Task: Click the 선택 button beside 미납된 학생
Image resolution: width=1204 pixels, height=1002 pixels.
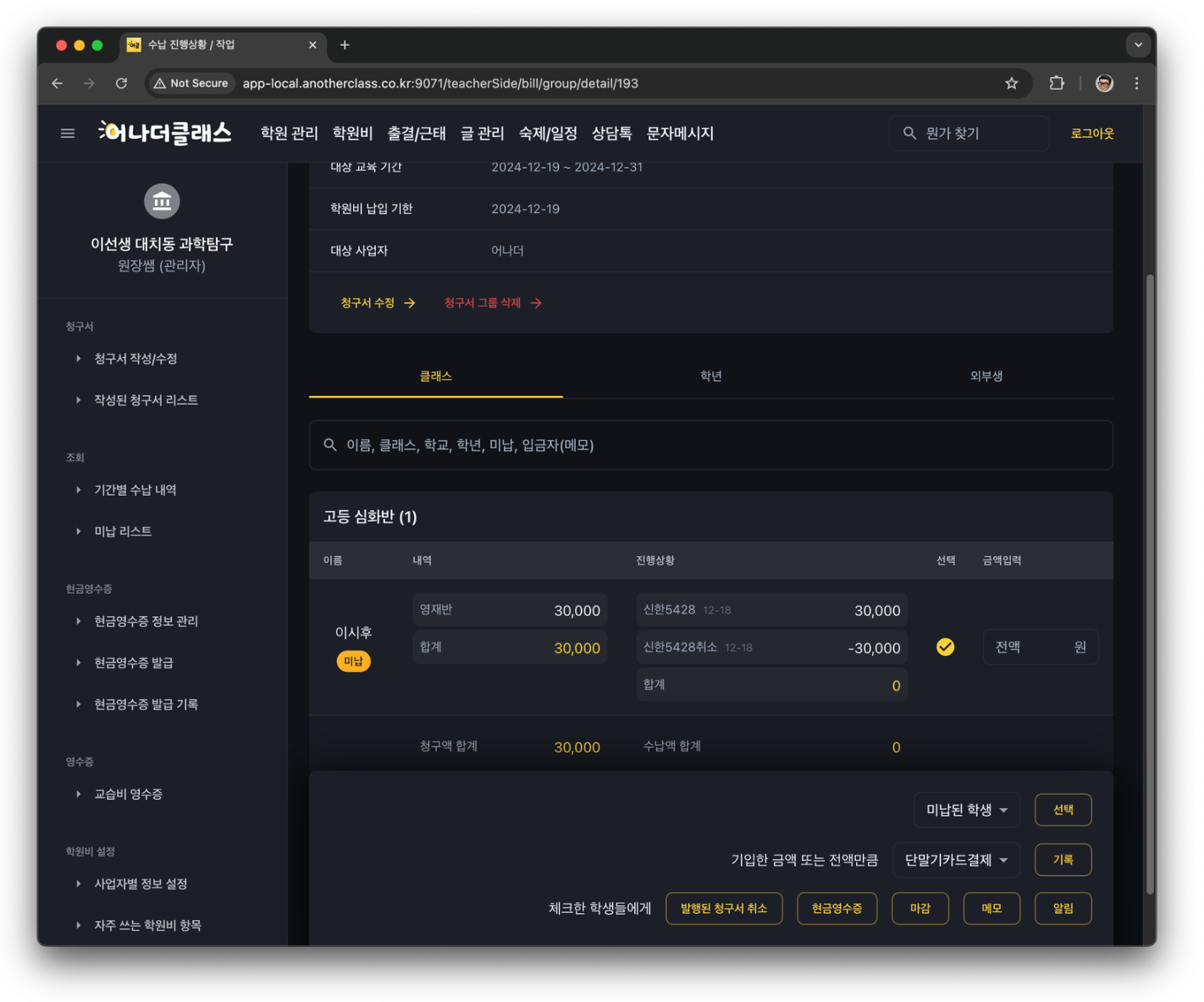Action: pos(1063,810)
